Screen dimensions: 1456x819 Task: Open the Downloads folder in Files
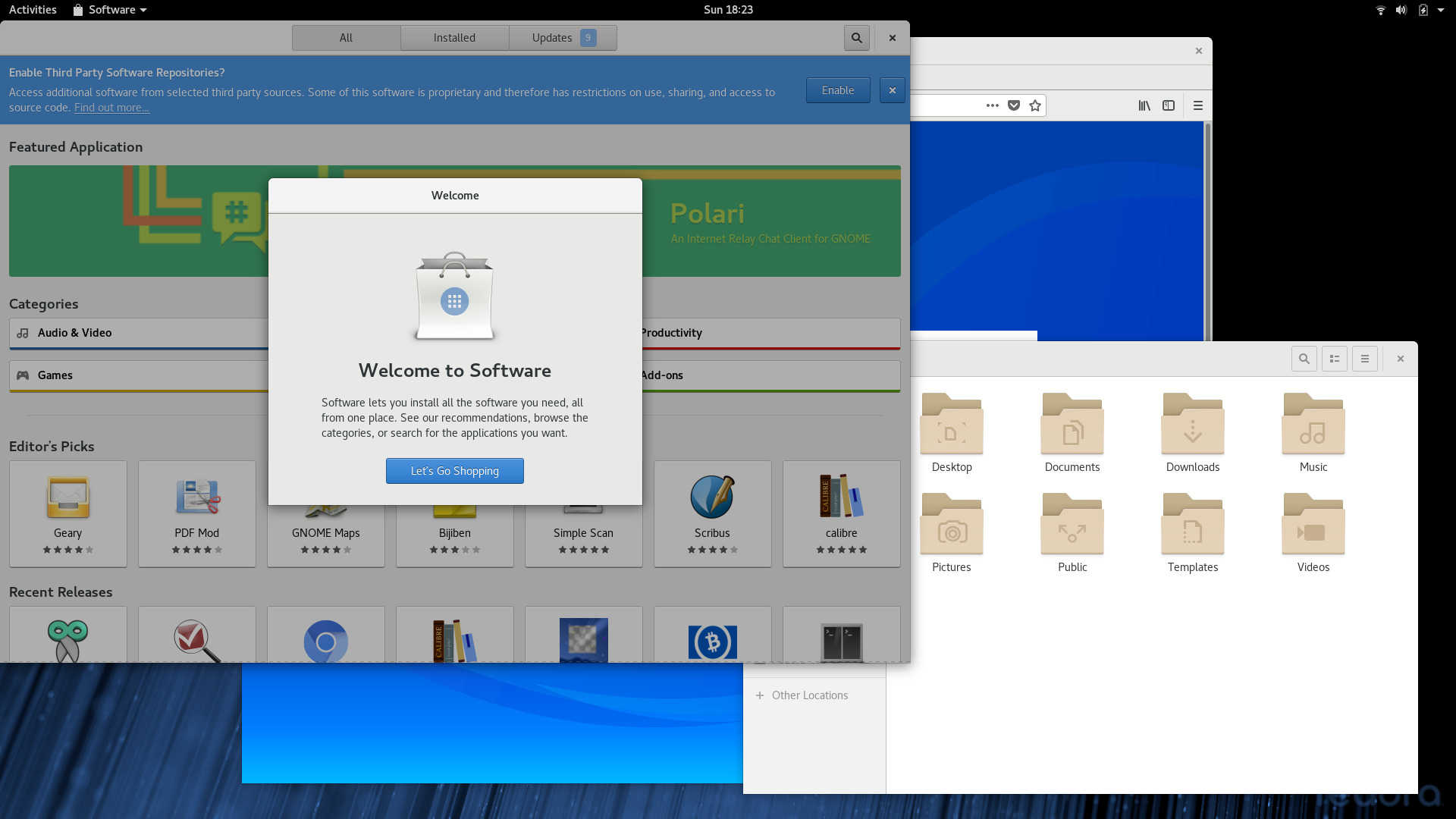pos(1193,433)
